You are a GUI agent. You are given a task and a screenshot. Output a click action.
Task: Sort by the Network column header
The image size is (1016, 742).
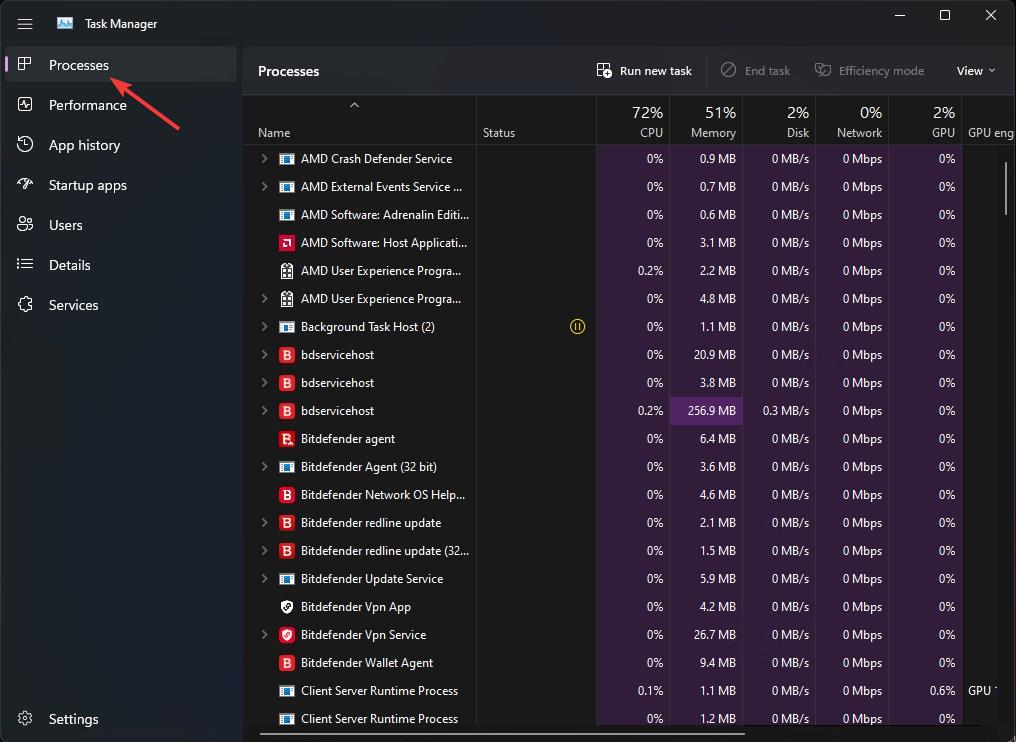(x=852, y=121)
